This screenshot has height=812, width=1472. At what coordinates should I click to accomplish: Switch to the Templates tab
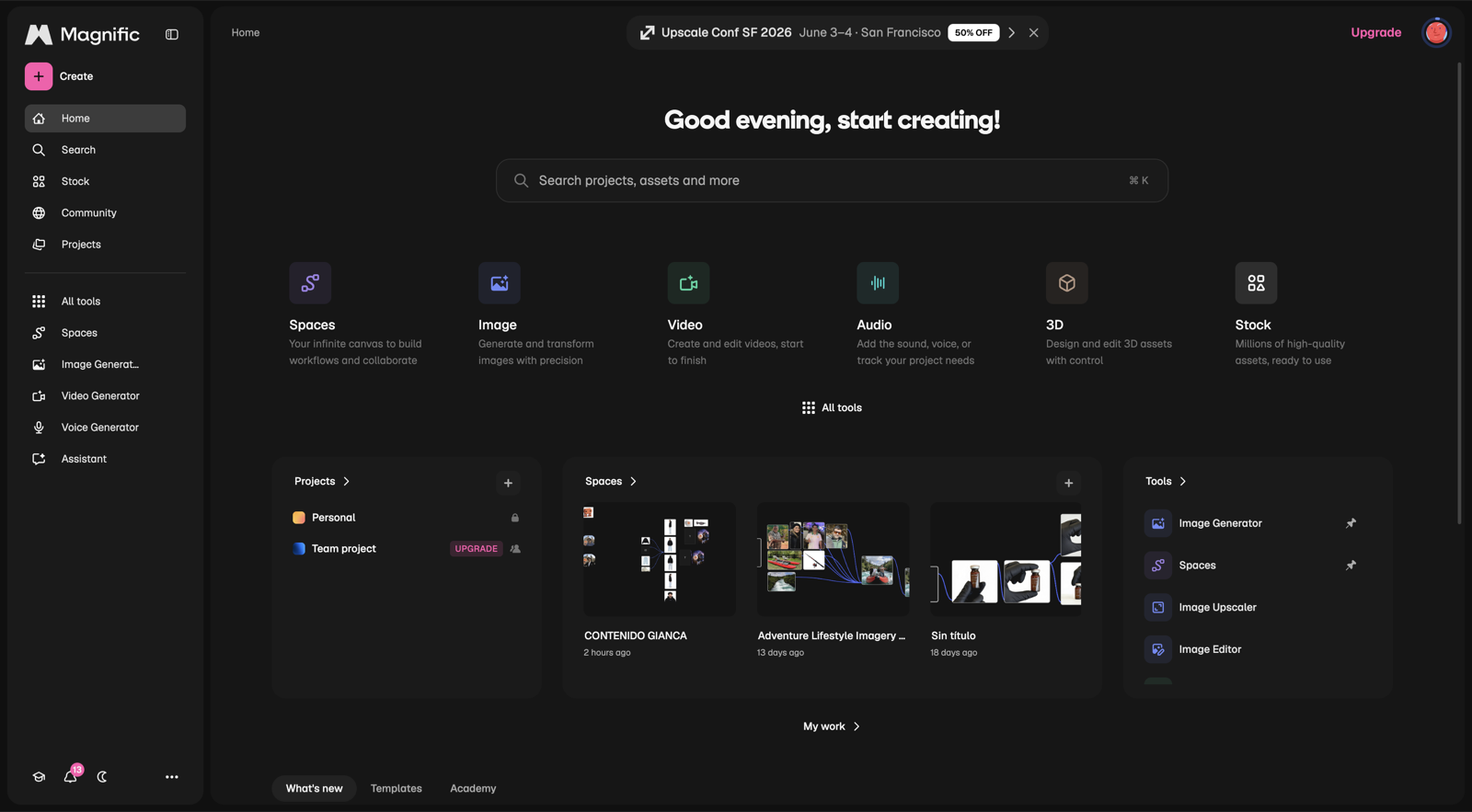[397, 789]
